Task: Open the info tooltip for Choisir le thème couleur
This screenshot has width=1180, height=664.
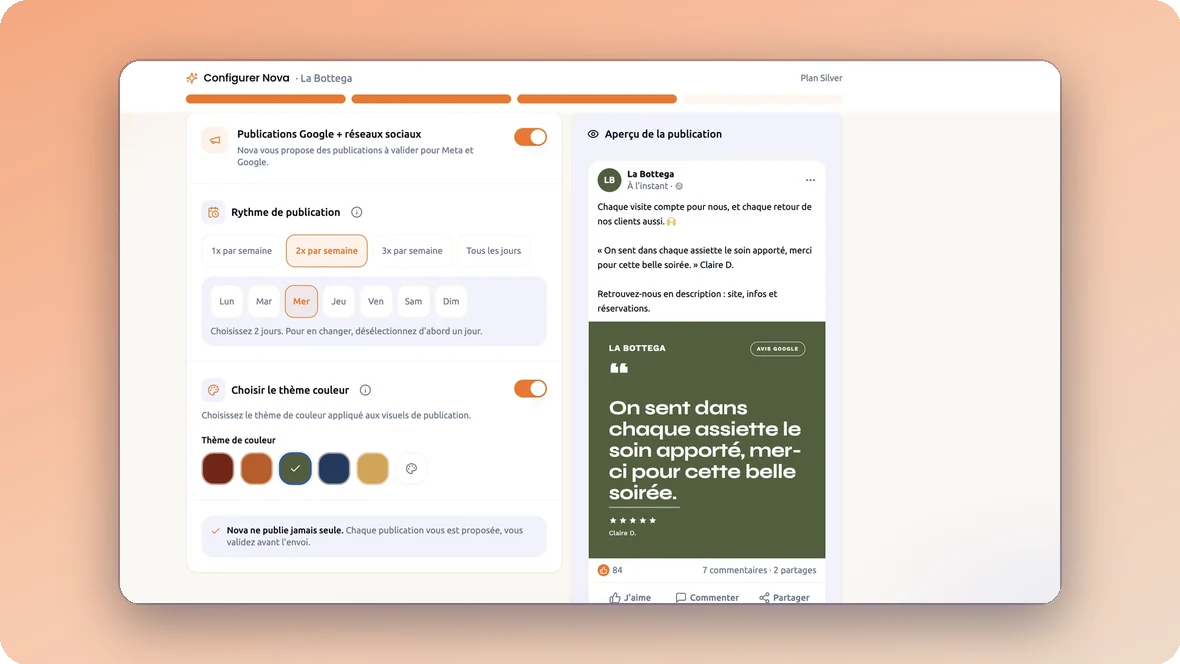Action: click(365, 390)
